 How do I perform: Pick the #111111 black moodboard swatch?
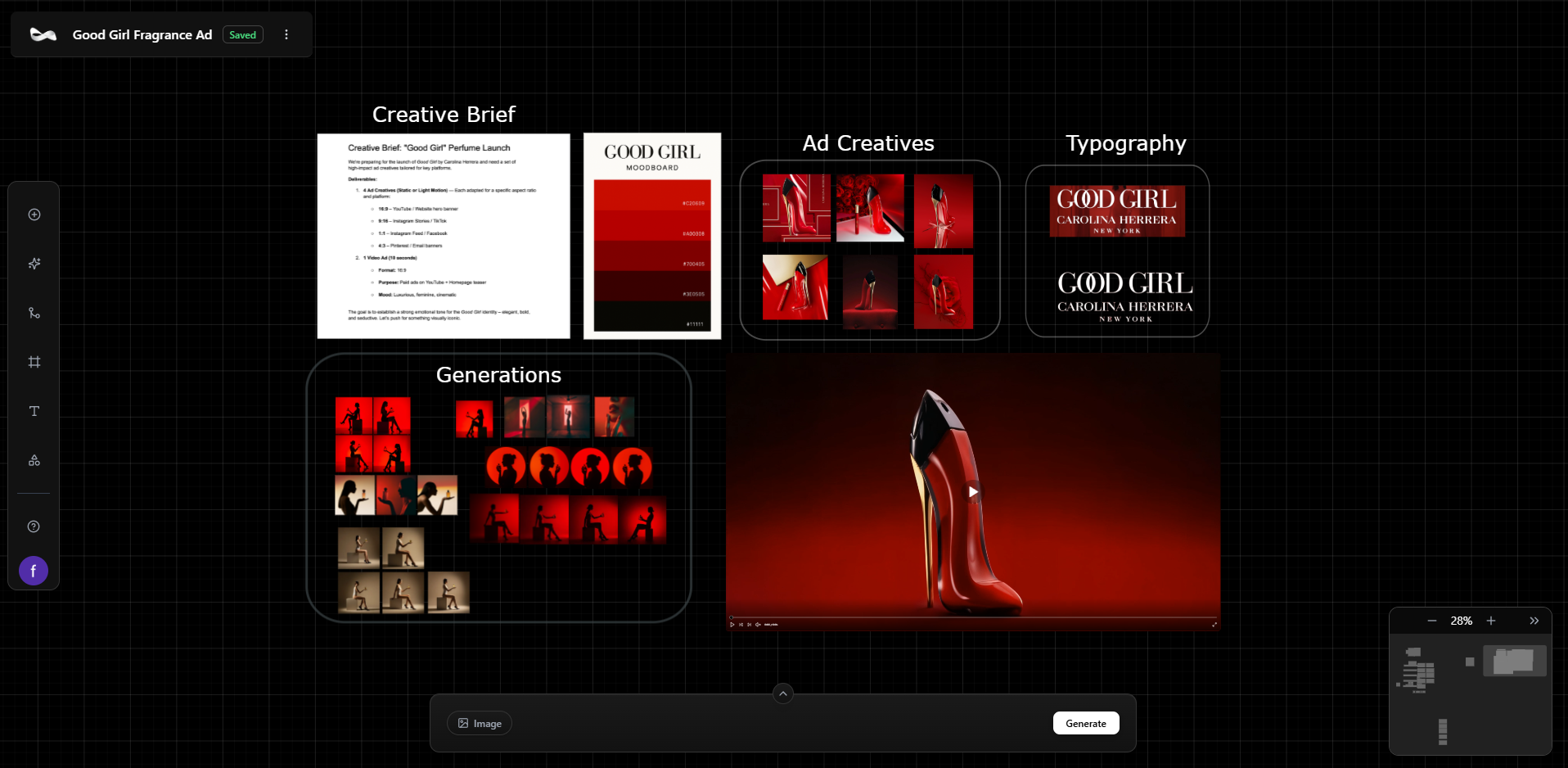tap(652, 316)
